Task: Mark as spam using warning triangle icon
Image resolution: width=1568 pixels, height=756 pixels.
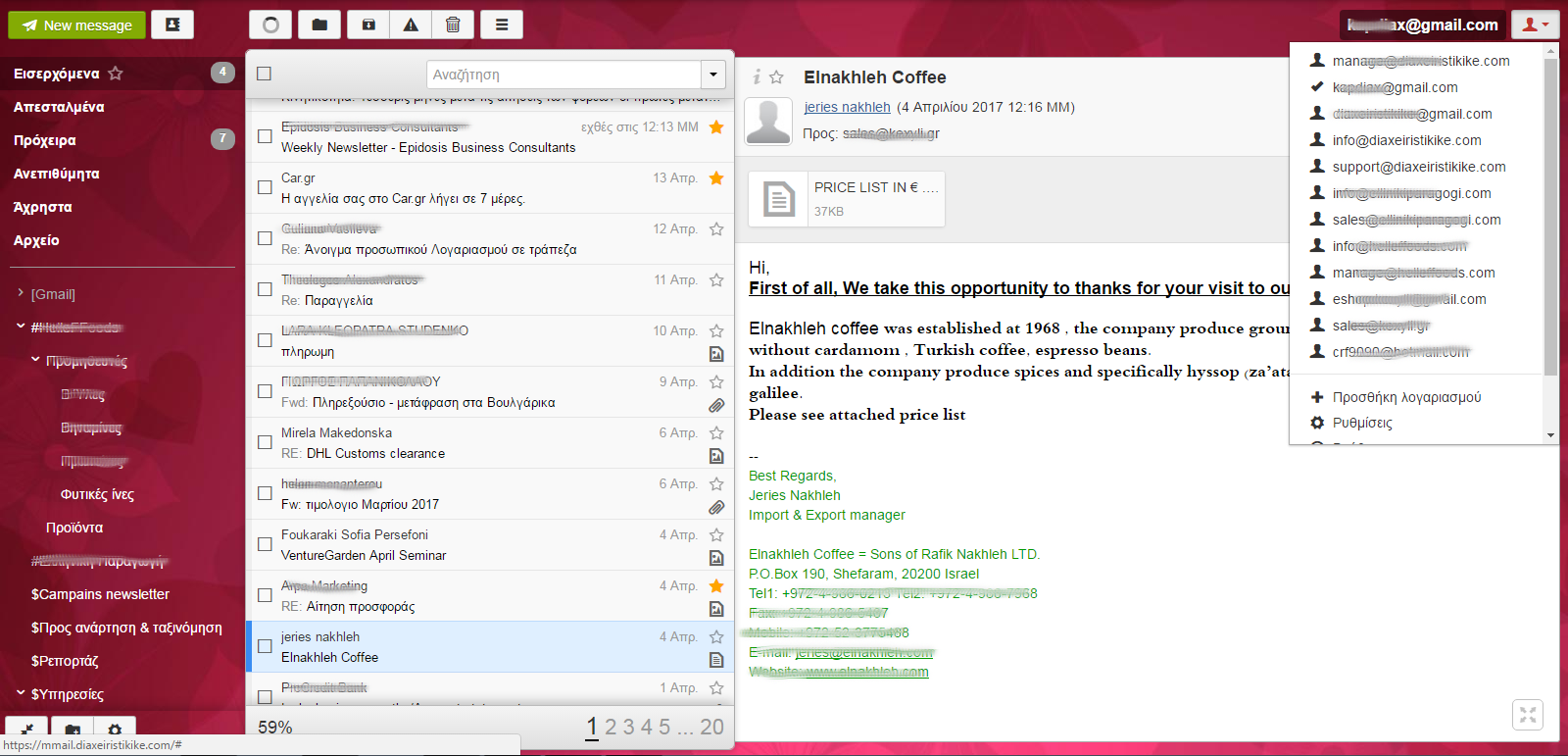Action: click(411, 25)
